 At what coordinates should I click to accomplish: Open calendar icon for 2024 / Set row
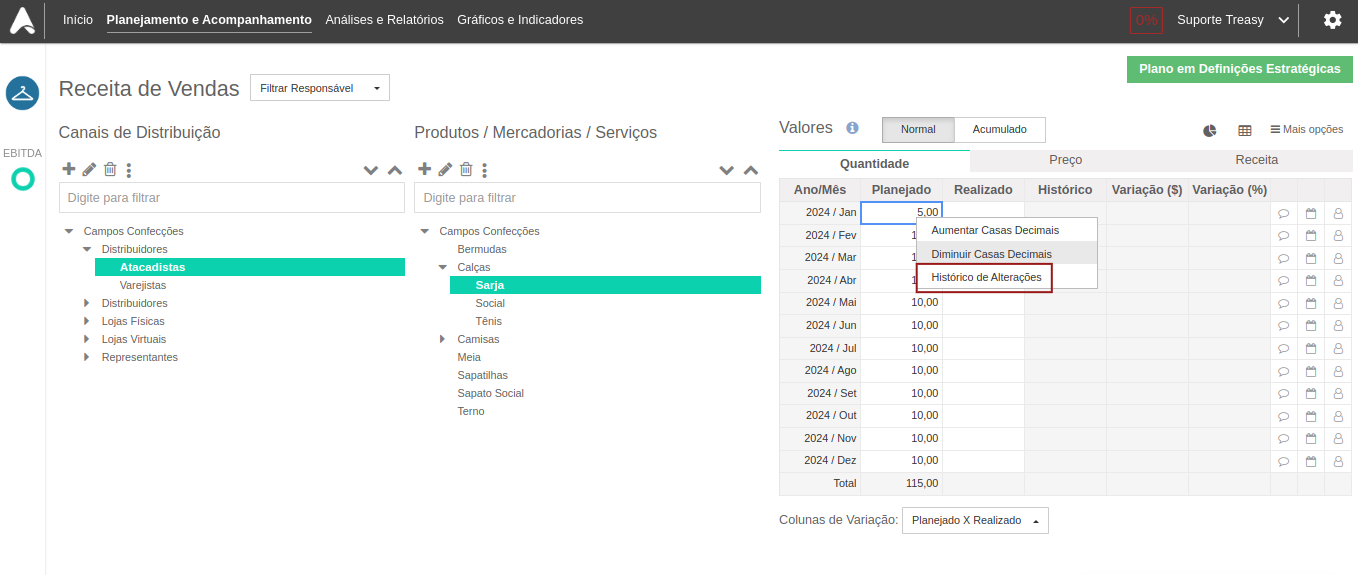coord(1311,394)
